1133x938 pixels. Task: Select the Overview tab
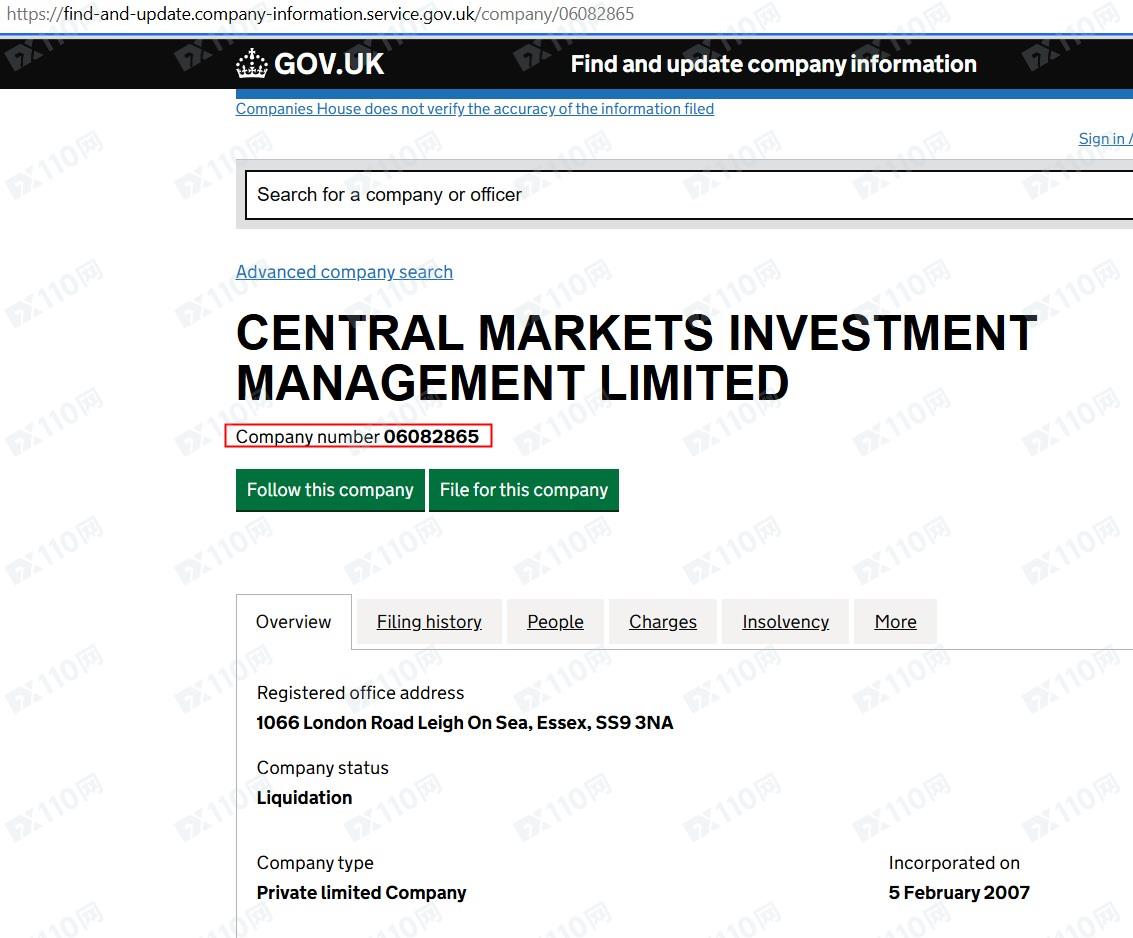point(293,621)
